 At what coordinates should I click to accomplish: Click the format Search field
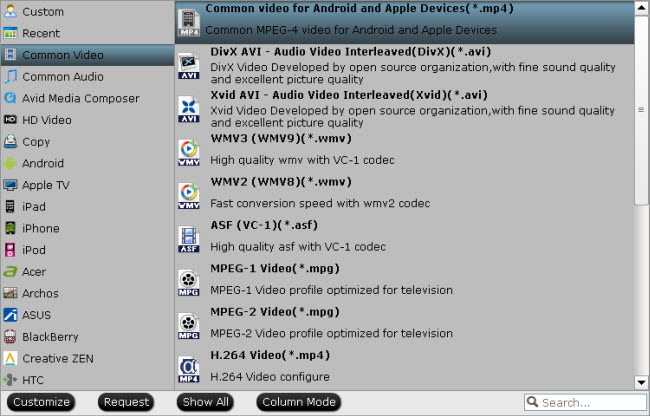[585, 402]
